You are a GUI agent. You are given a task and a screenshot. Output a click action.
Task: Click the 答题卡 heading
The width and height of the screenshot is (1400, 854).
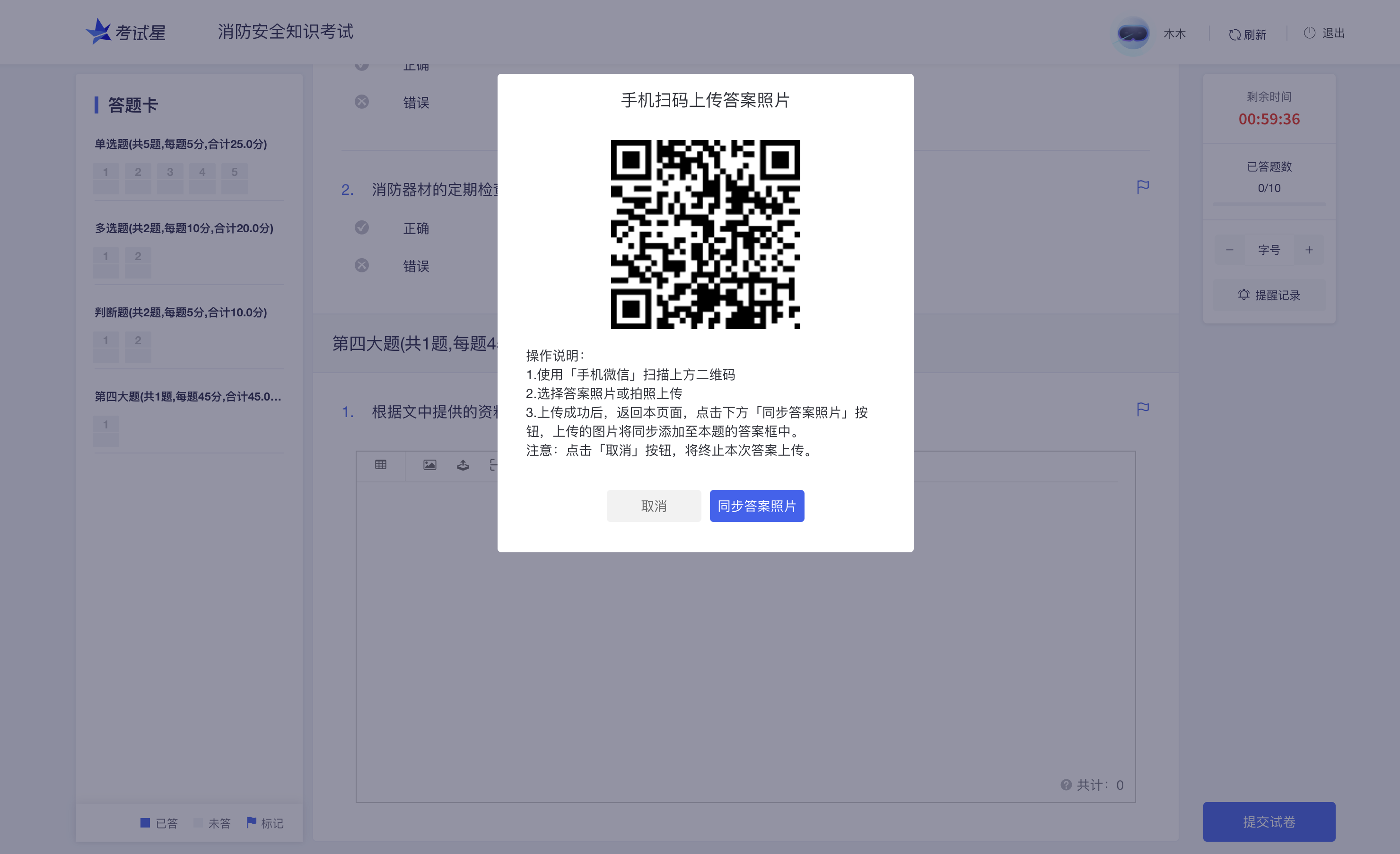pos(133,105)
